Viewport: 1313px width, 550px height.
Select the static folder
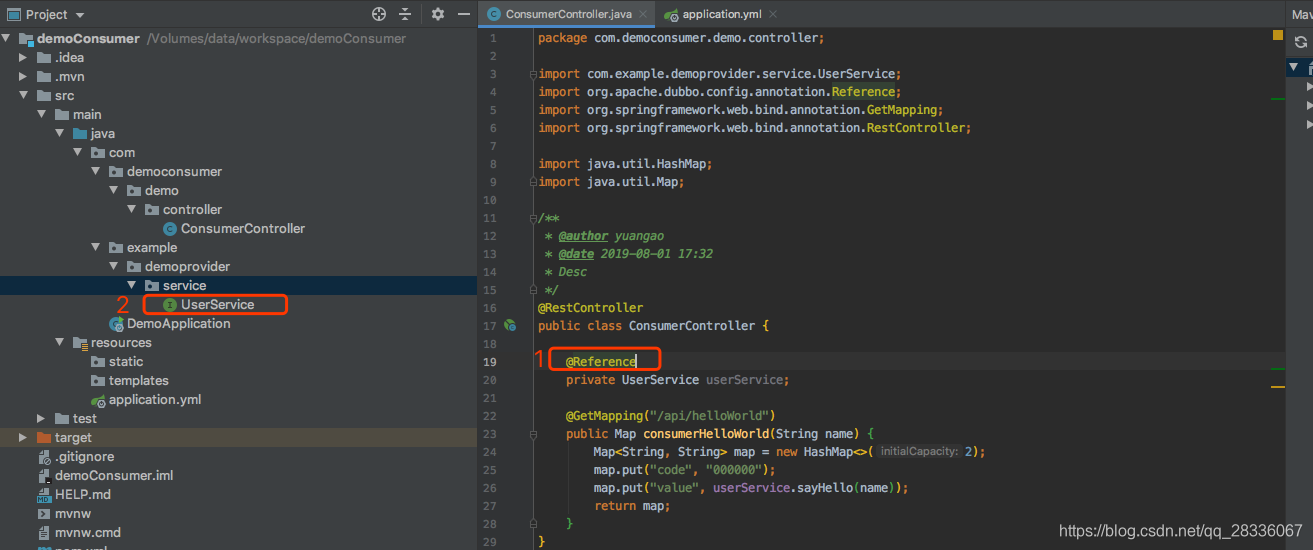(126, 362)
